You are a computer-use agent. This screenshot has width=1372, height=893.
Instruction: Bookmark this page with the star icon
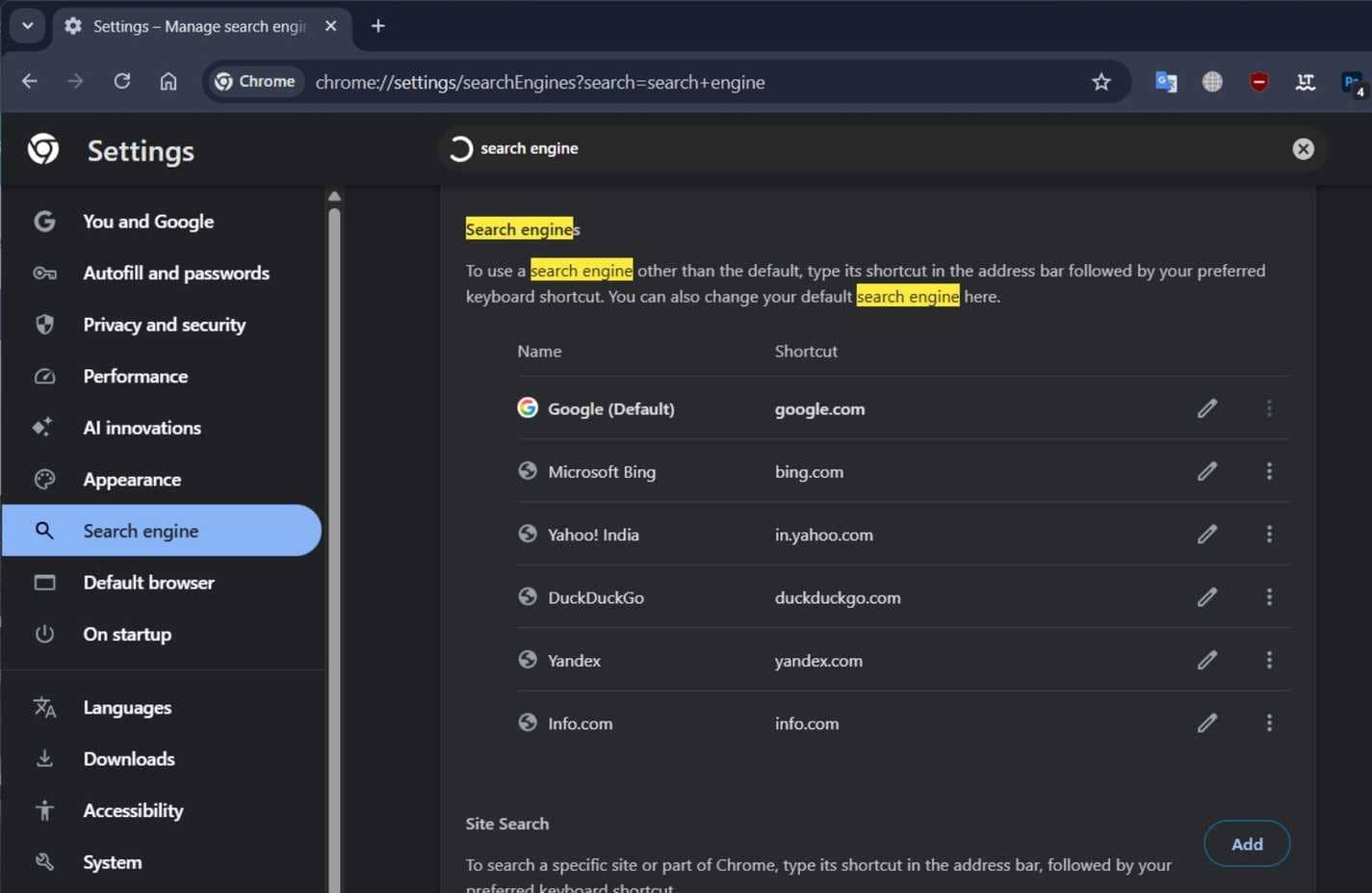(1101, 82)
